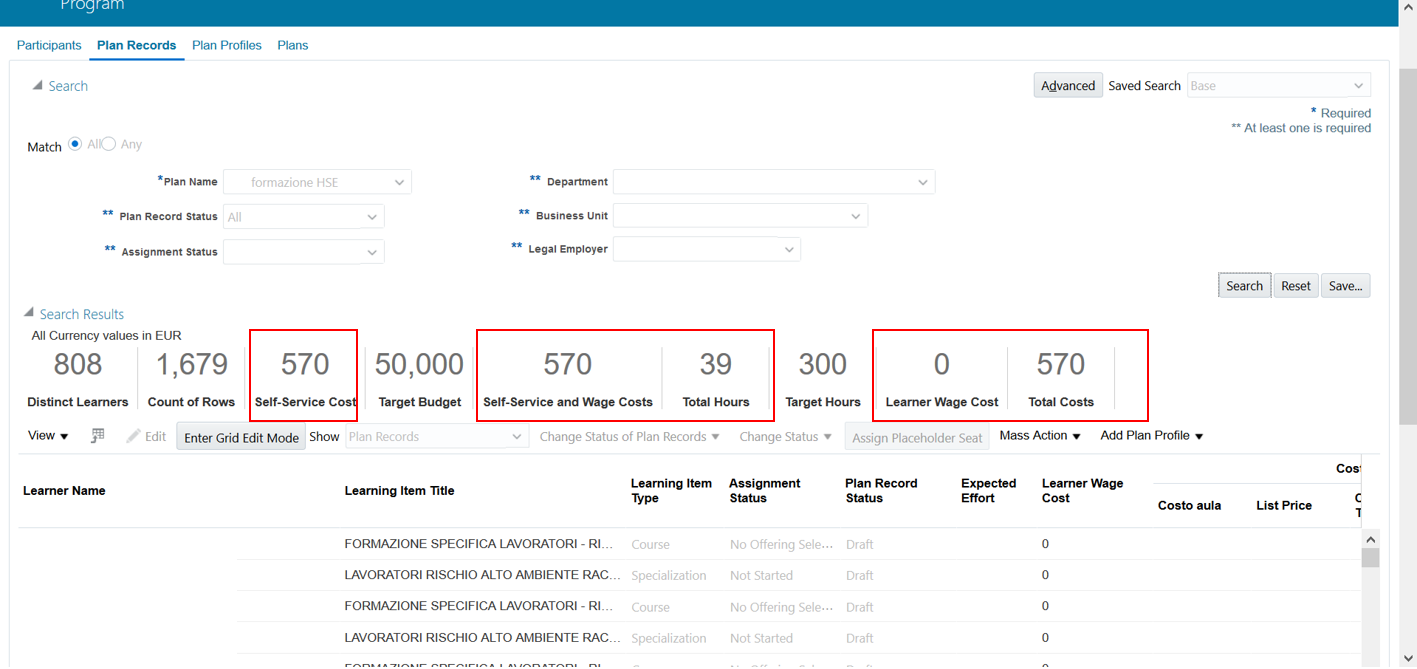The width and height of the screenshot is (1417, 669).
Task: Click the 1,679 Count of Rows tile
Action: 191,378
